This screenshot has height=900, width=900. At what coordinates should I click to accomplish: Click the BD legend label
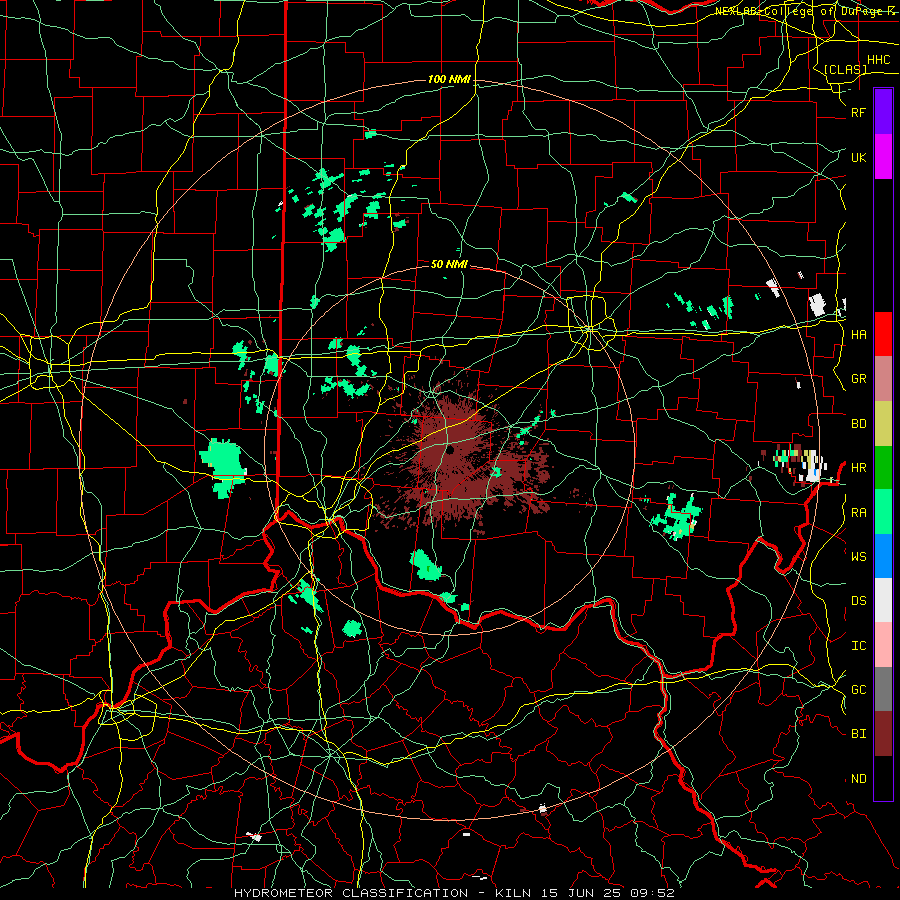tap(858, 424)
